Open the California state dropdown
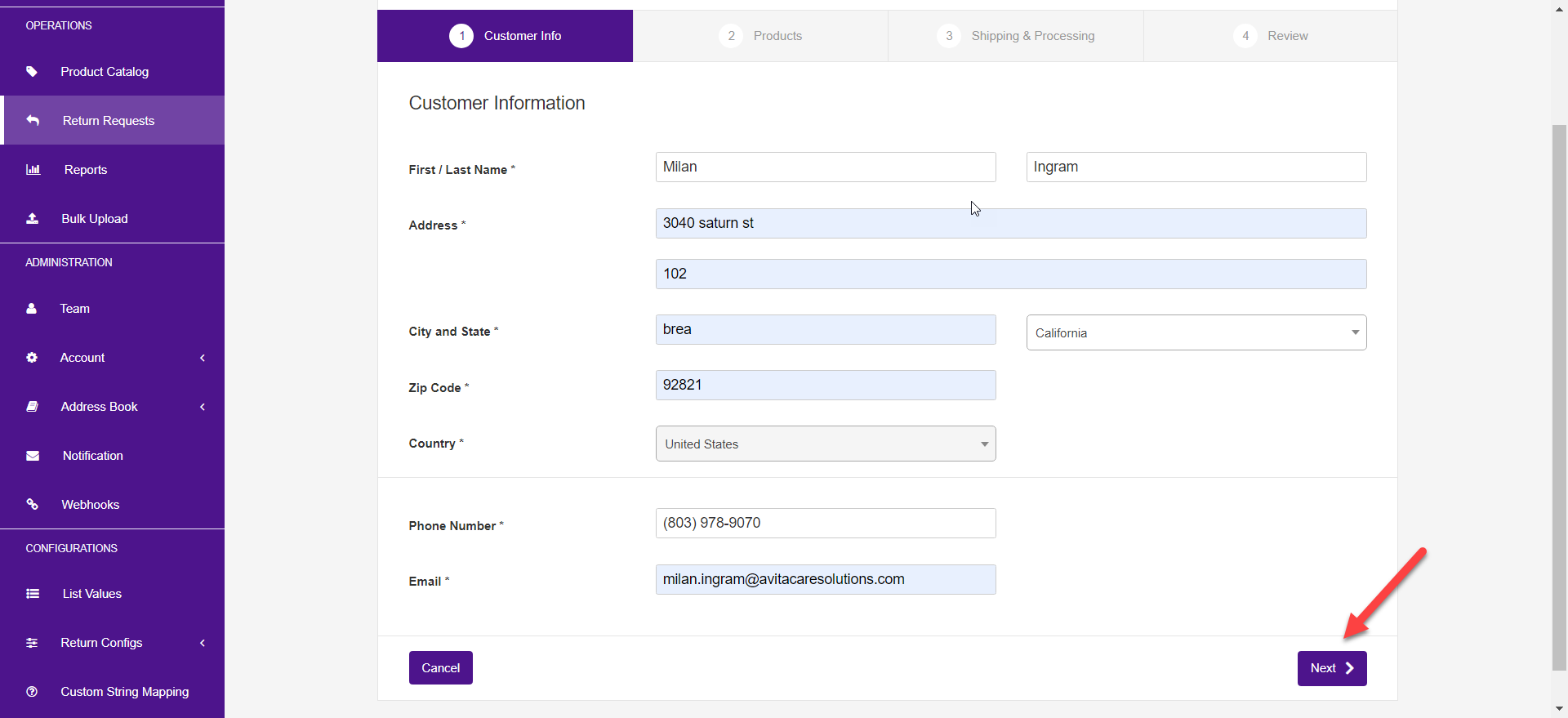This screenshot has height=718, width=1568. [x=1196, y=332]
